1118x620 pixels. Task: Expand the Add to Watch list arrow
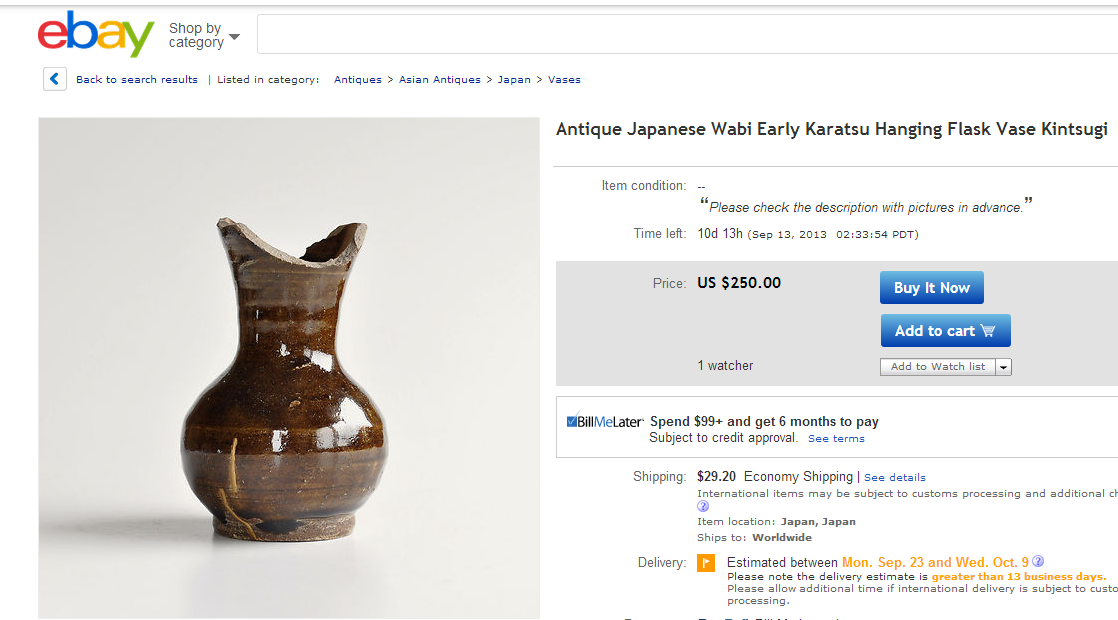[1004, 367]
